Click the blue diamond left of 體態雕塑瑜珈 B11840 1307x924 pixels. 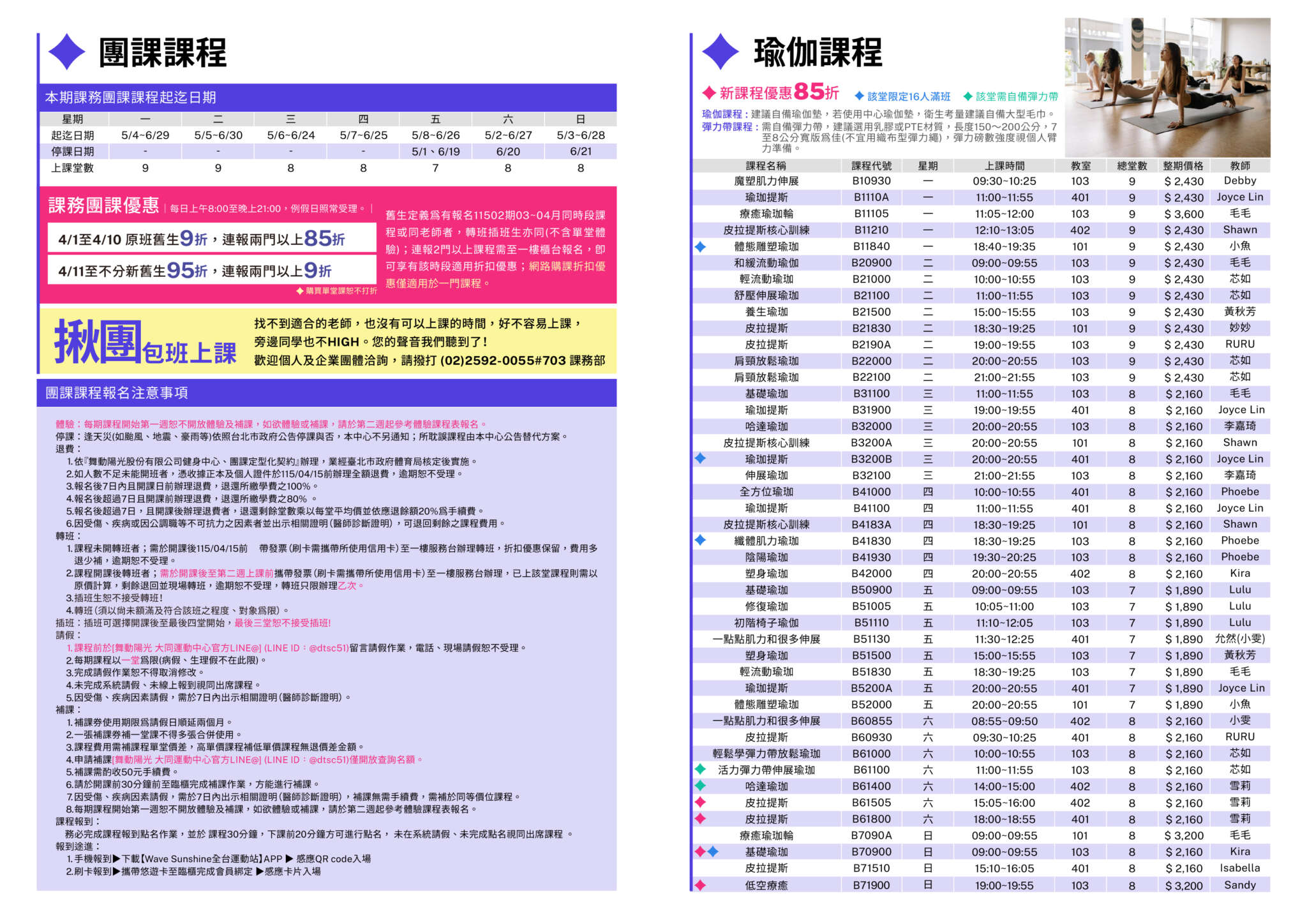pyautogui.click(x=700, y=246)
